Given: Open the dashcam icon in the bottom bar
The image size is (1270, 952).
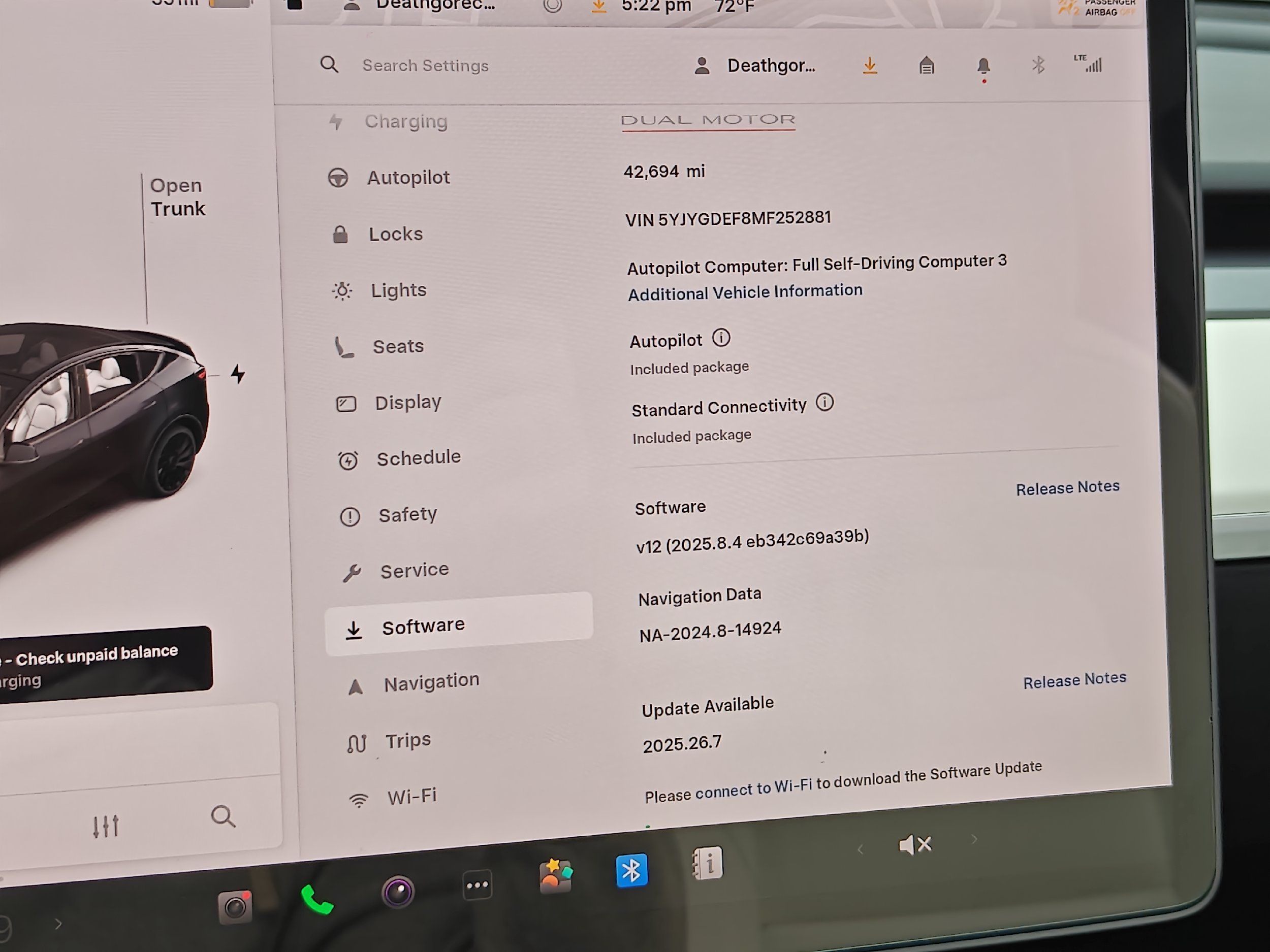Looking at the screenshot, I should [x=235, y=907].
